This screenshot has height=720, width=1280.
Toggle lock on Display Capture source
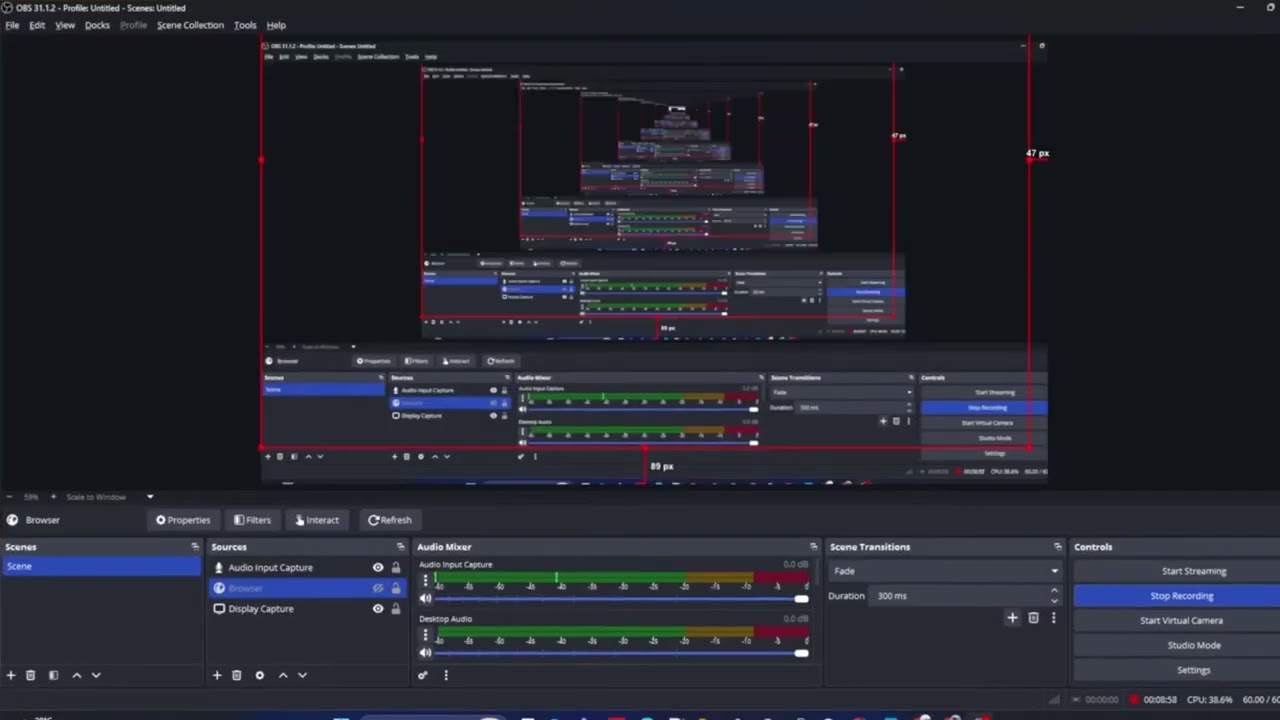396,609
